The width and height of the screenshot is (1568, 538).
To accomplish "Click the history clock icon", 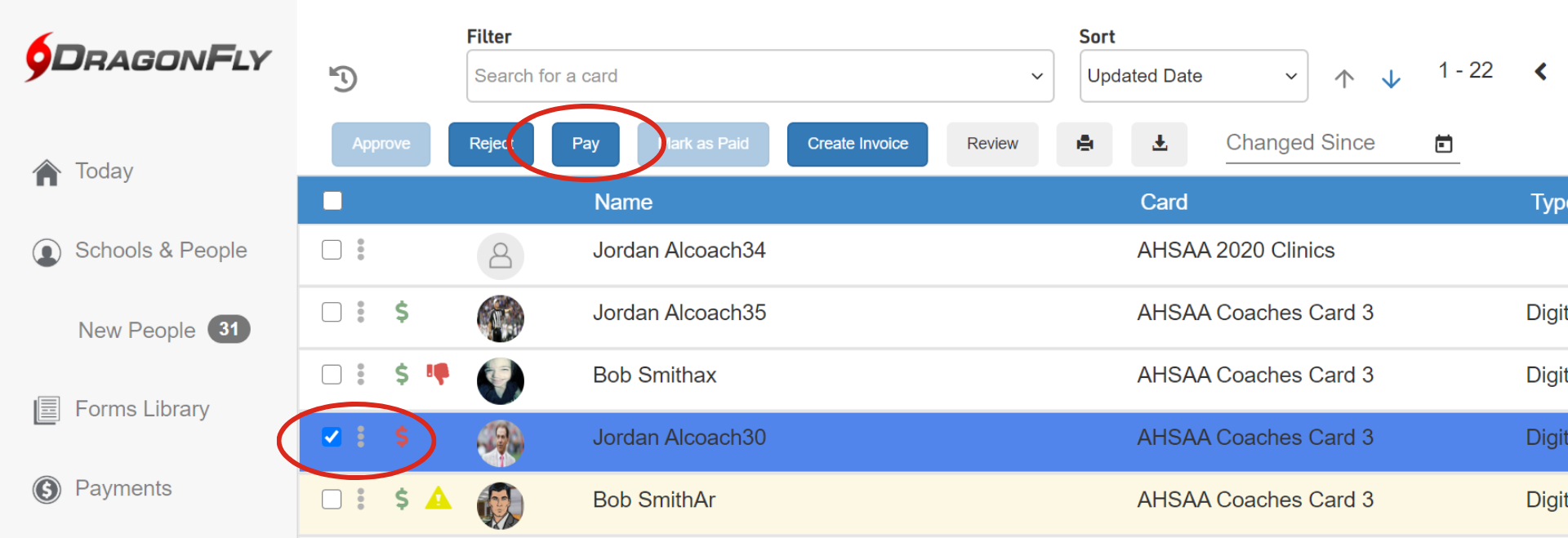I will click(x=344, y=78).
